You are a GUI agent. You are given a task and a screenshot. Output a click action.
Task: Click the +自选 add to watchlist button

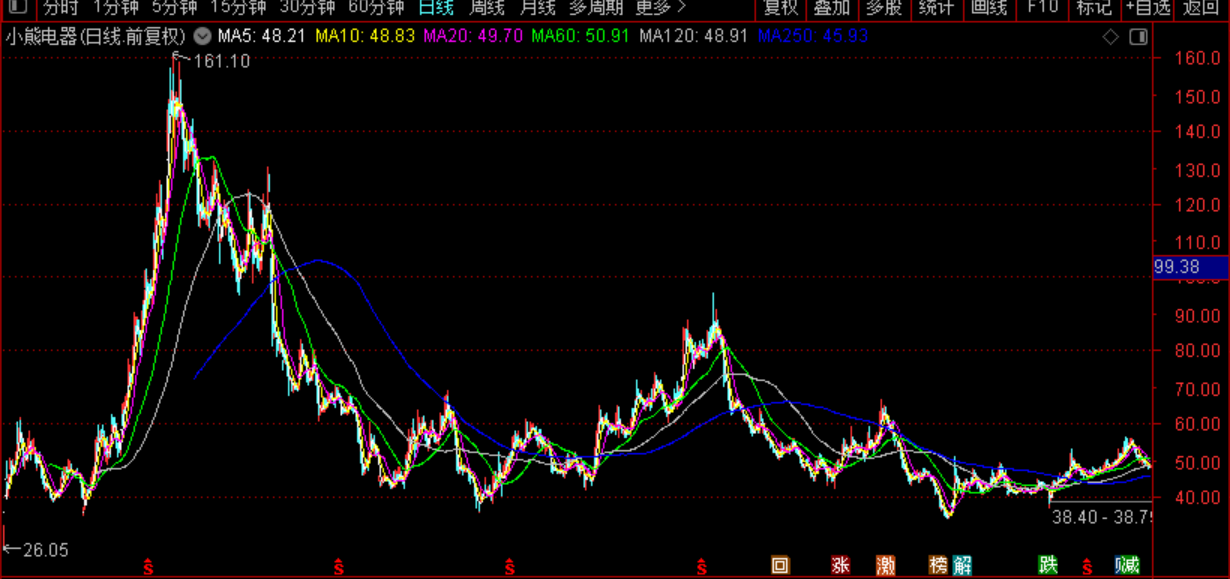(x=1147, y=8)
